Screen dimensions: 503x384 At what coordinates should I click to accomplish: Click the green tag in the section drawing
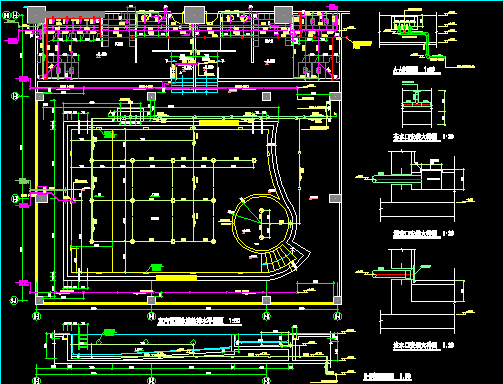tap(109, 332)
